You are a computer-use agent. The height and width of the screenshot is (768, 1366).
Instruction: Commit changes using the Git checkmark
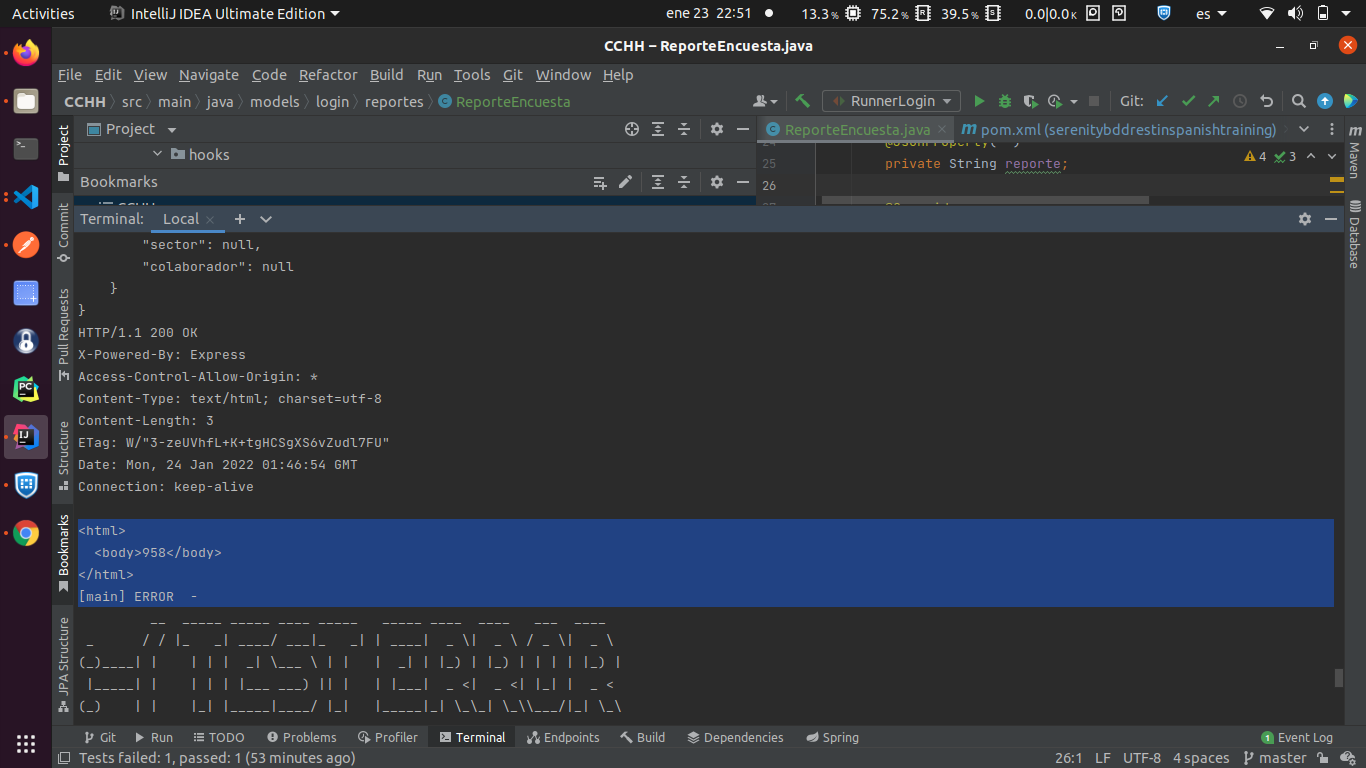click(1188, 101)
